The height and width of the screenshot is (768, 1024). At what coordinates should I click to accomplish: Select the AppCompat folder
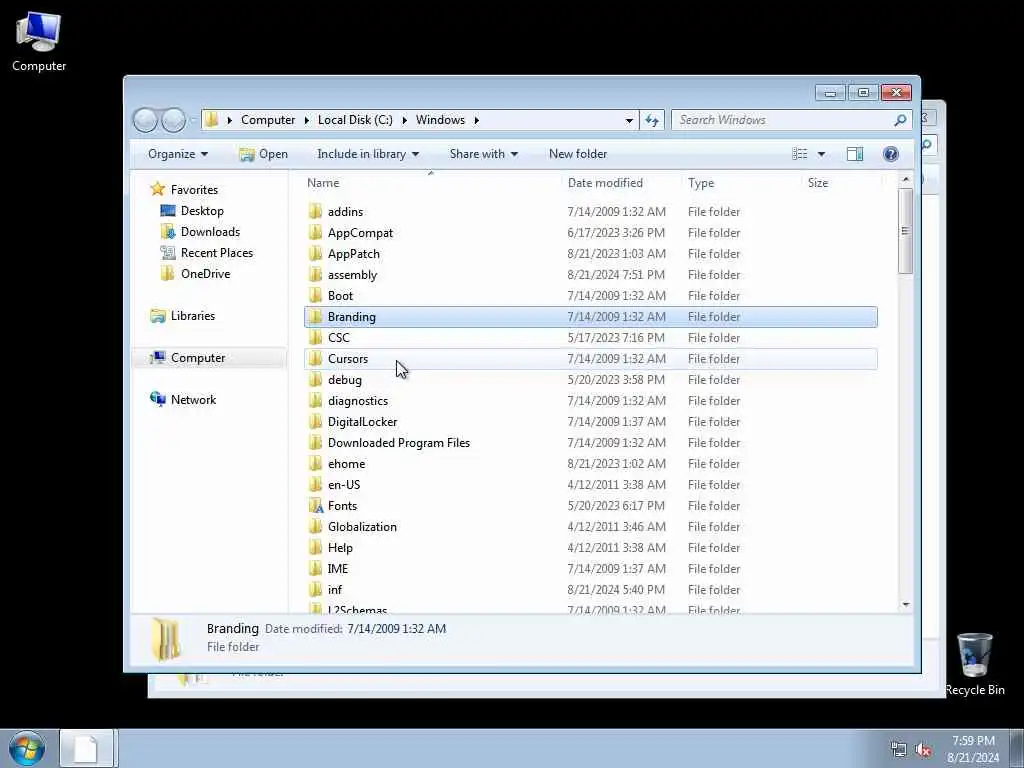[x=590, y=232]
